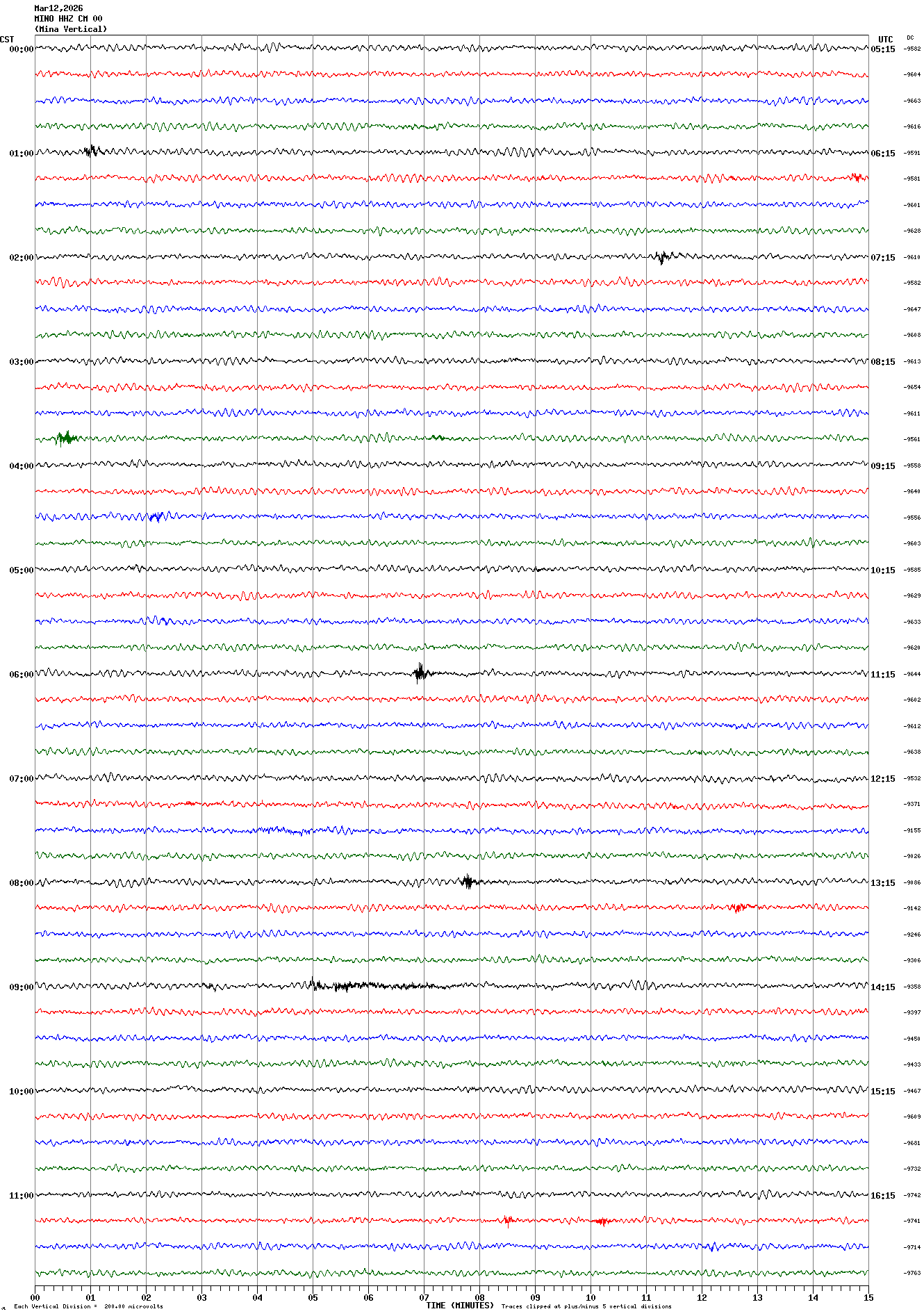
Task: Select the burst on the 08:00 black trace
Action: click(x=468, y=882)
